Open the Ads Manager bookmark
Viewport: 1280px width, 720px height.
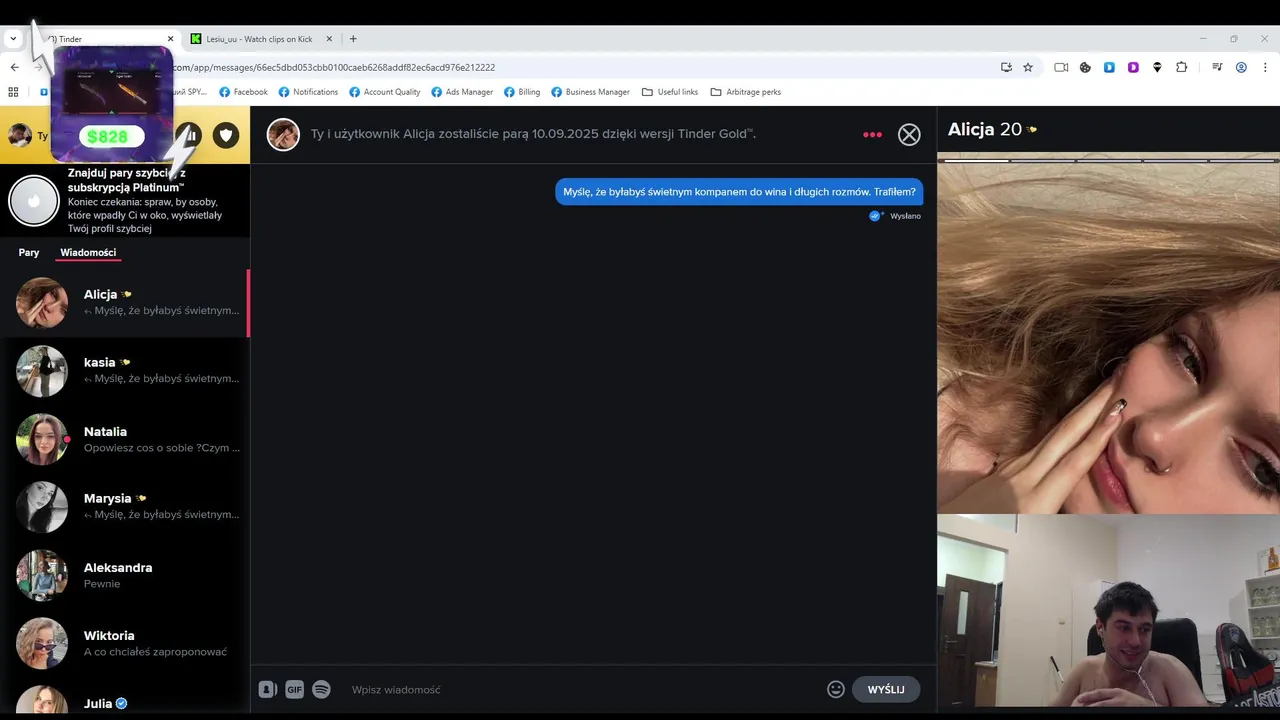462,92
